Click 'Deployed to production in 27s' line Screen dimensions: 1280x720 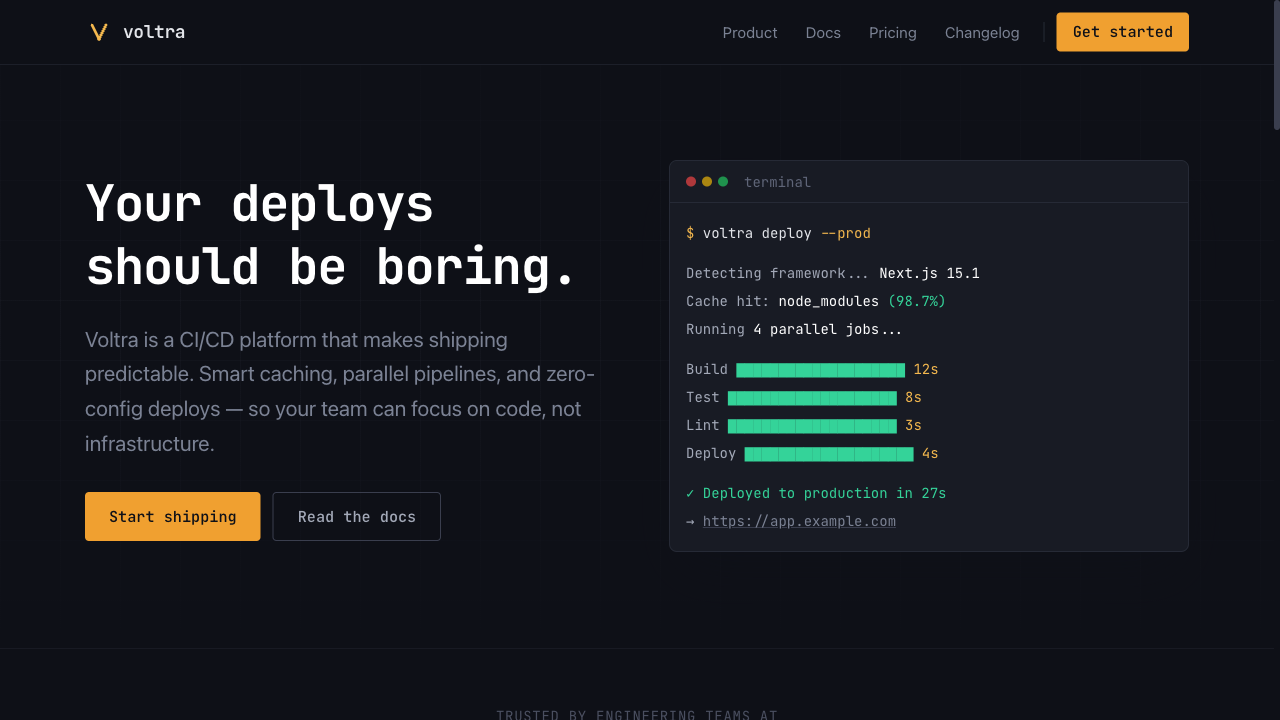pyautogui.click(x=816, y=493)
